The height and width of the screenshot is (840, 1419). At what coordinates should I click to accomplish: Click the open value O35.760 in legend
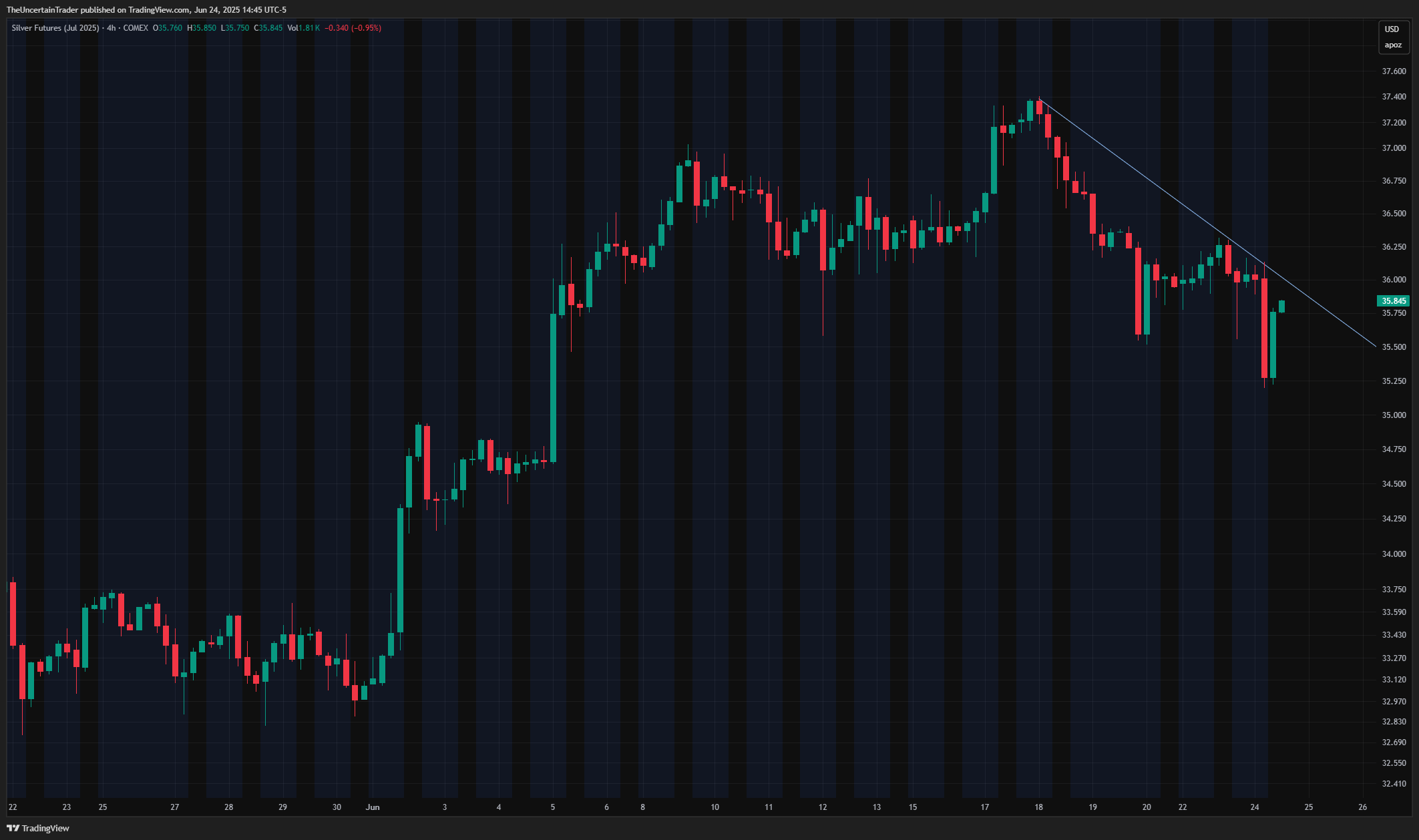coord(167,28)
